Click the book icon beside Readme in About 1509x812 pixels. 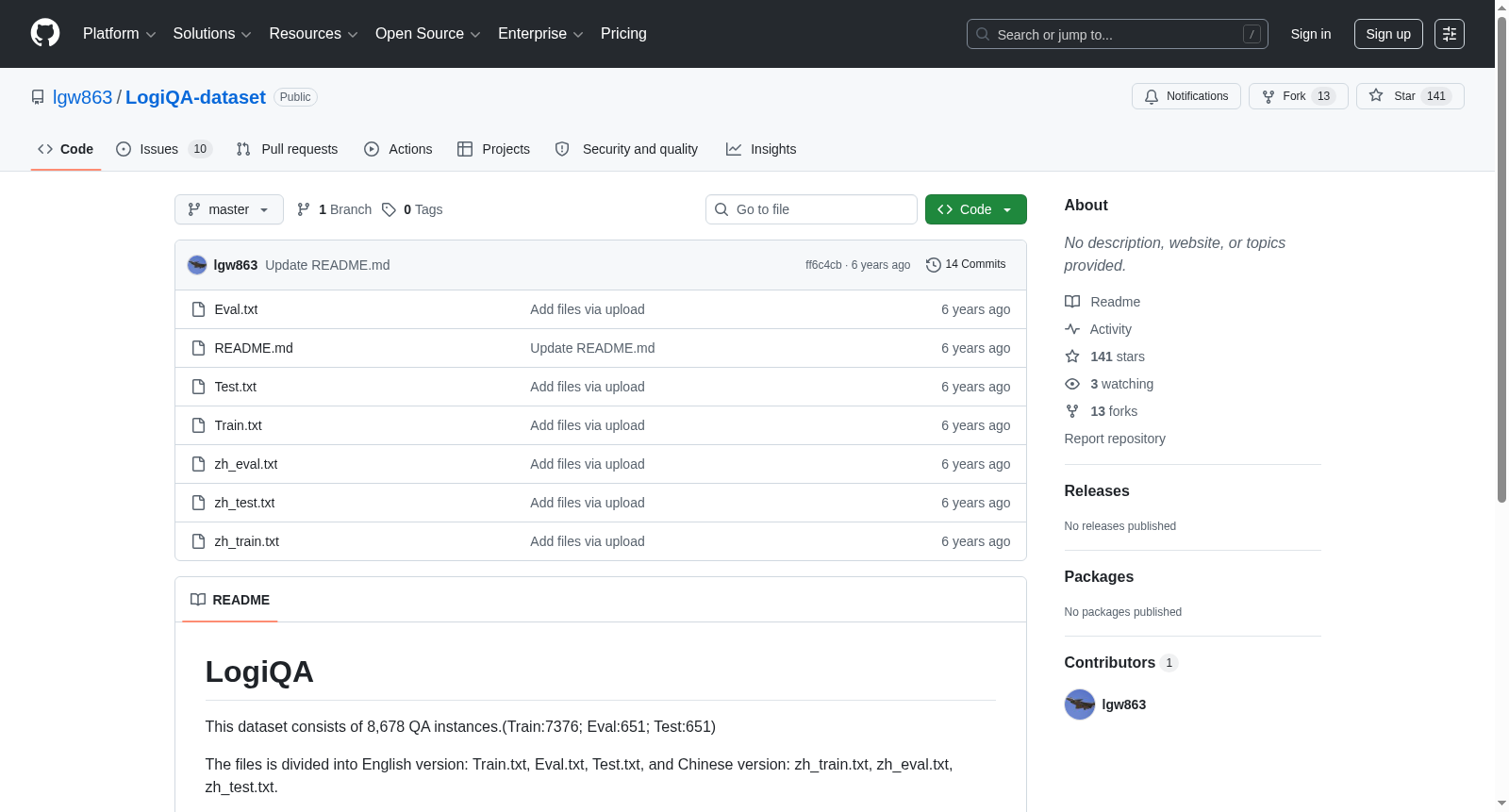click(x=1072, y=302)
